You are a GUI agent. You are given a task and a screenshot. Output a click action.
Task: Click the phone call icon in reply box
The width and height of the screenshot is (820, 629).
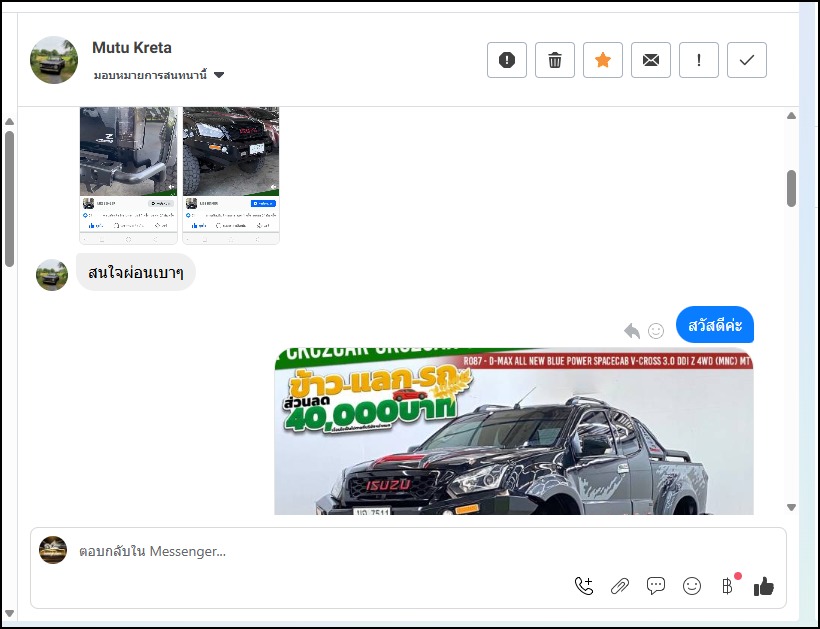click(x=584, y=586)
